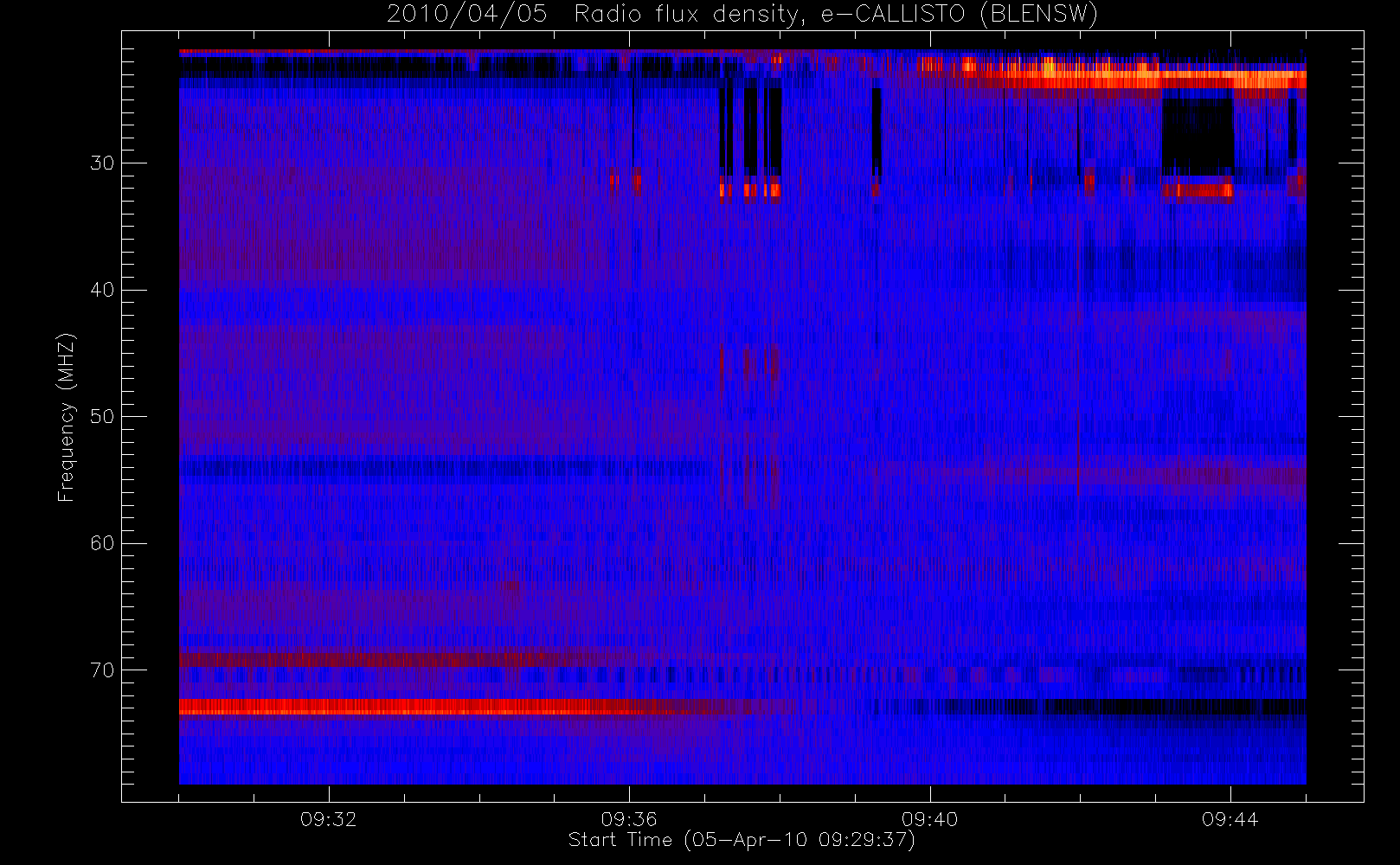Click the '09:40' time tick label

pyautogui.click(x=929, y=819)
